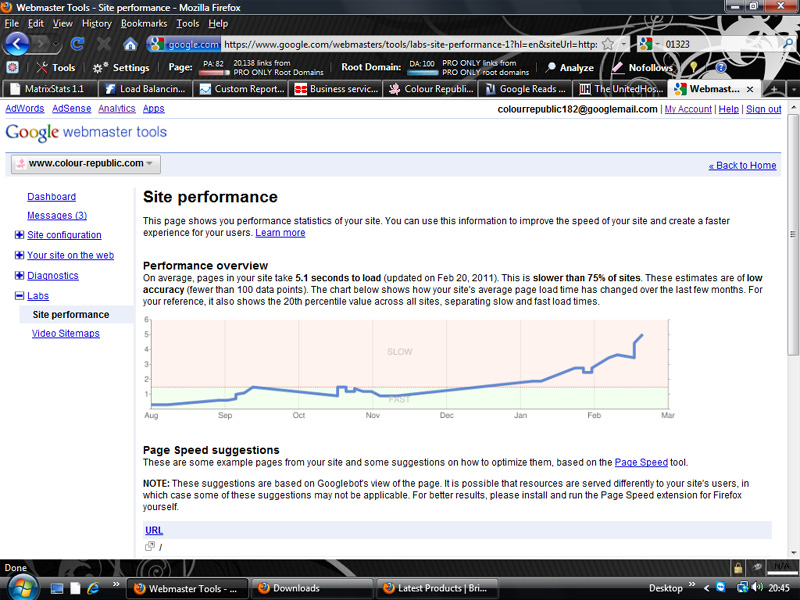Click the Forward navigation arrow
The image size is (800, 600).
[x=42, y=44]
